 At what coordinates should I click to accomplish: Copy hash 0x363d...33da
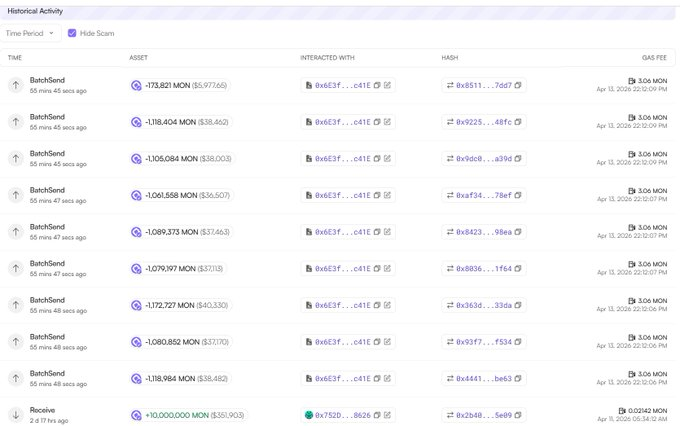[x=518, y=305]
